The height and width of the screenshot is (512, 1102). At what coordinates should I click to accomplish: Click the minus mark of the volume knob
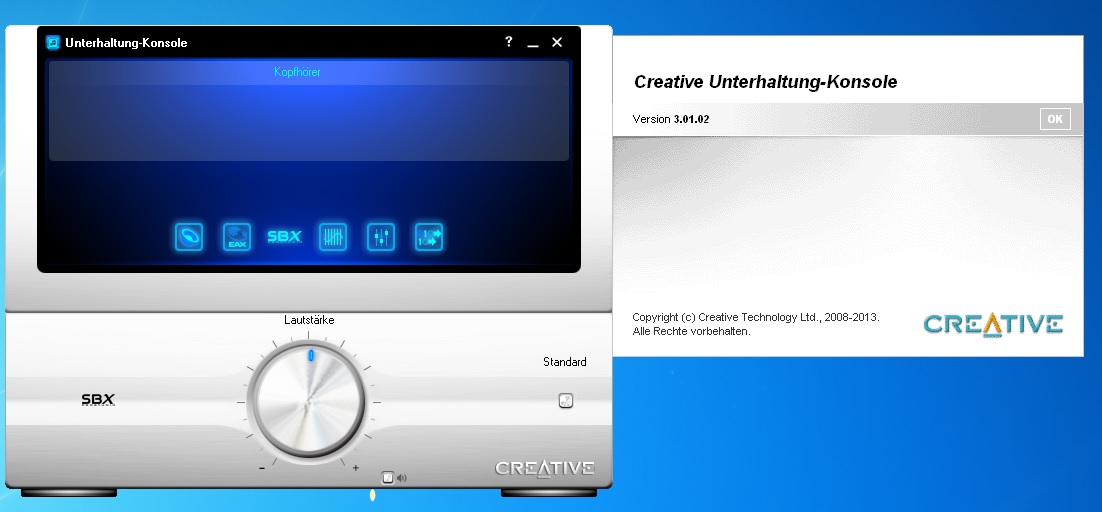point(261,468)
